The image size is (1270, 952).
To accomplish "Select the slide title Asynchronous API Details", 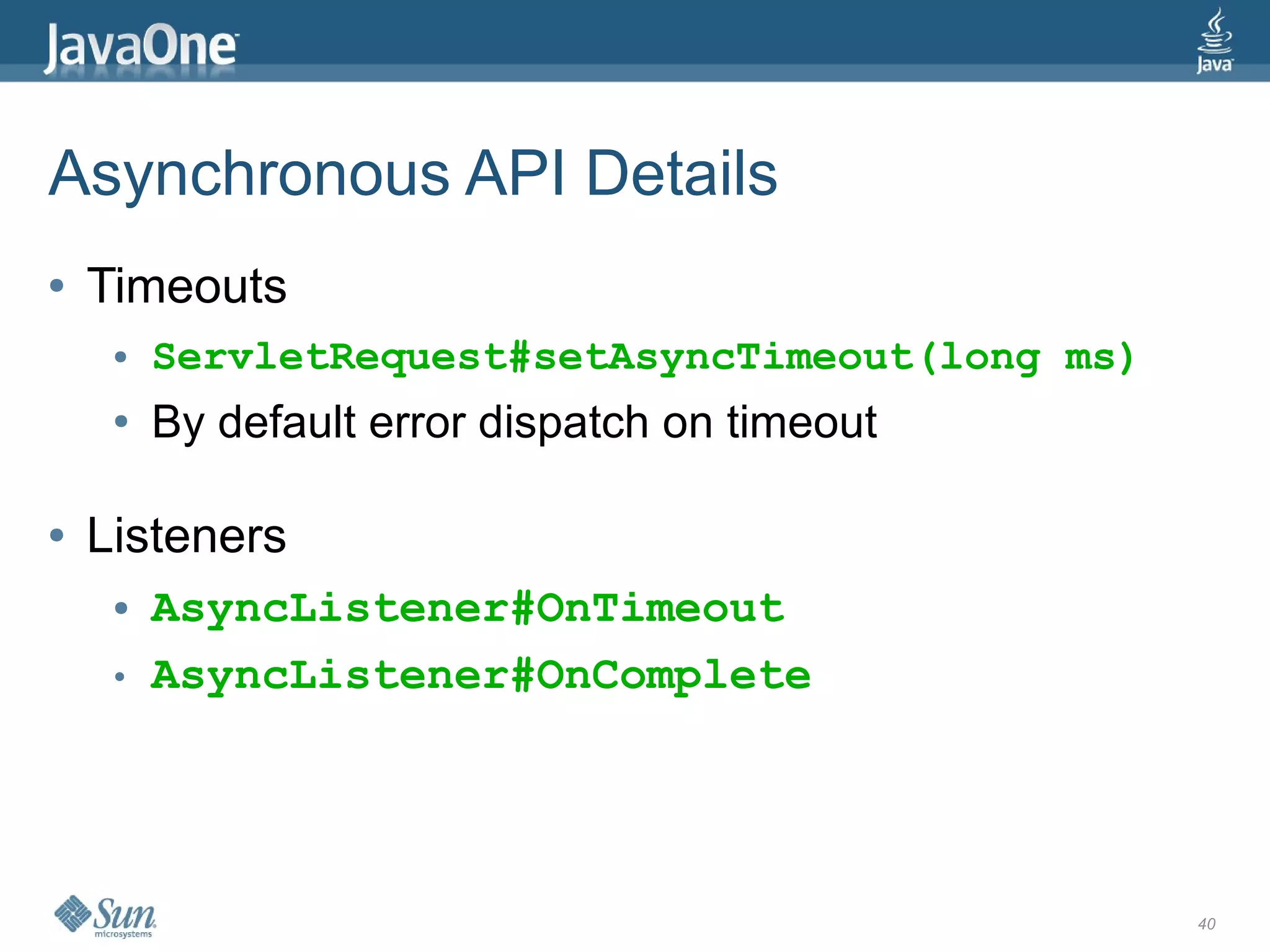I will point(413,174).
